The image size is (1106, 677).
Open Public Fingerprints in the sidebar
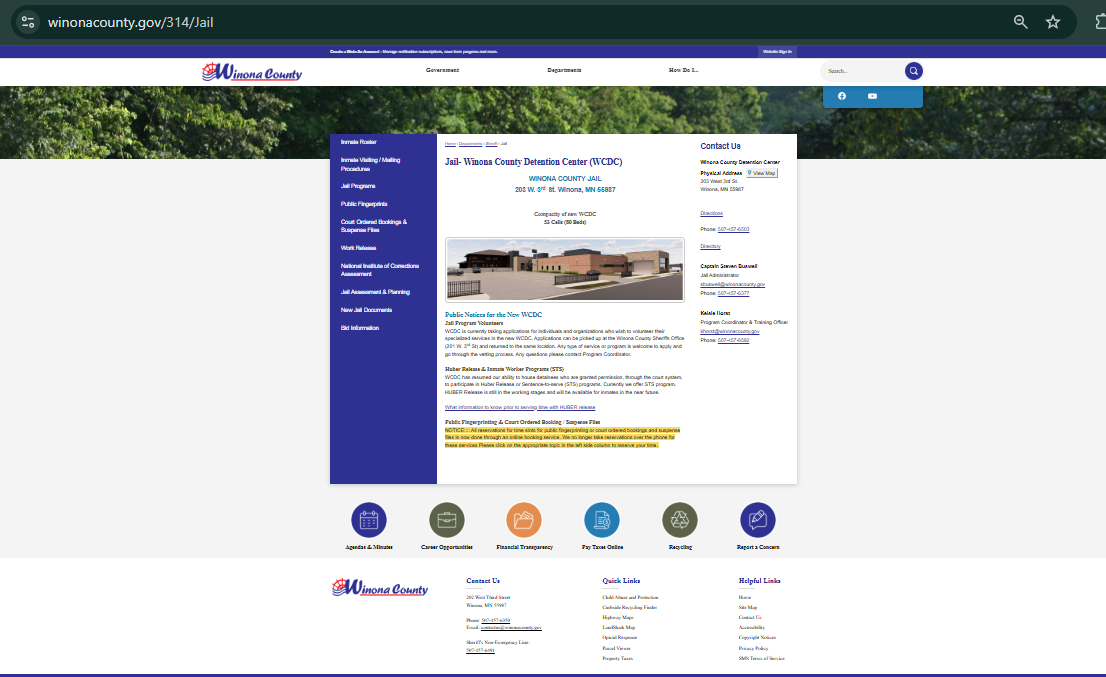pos(363,204)
